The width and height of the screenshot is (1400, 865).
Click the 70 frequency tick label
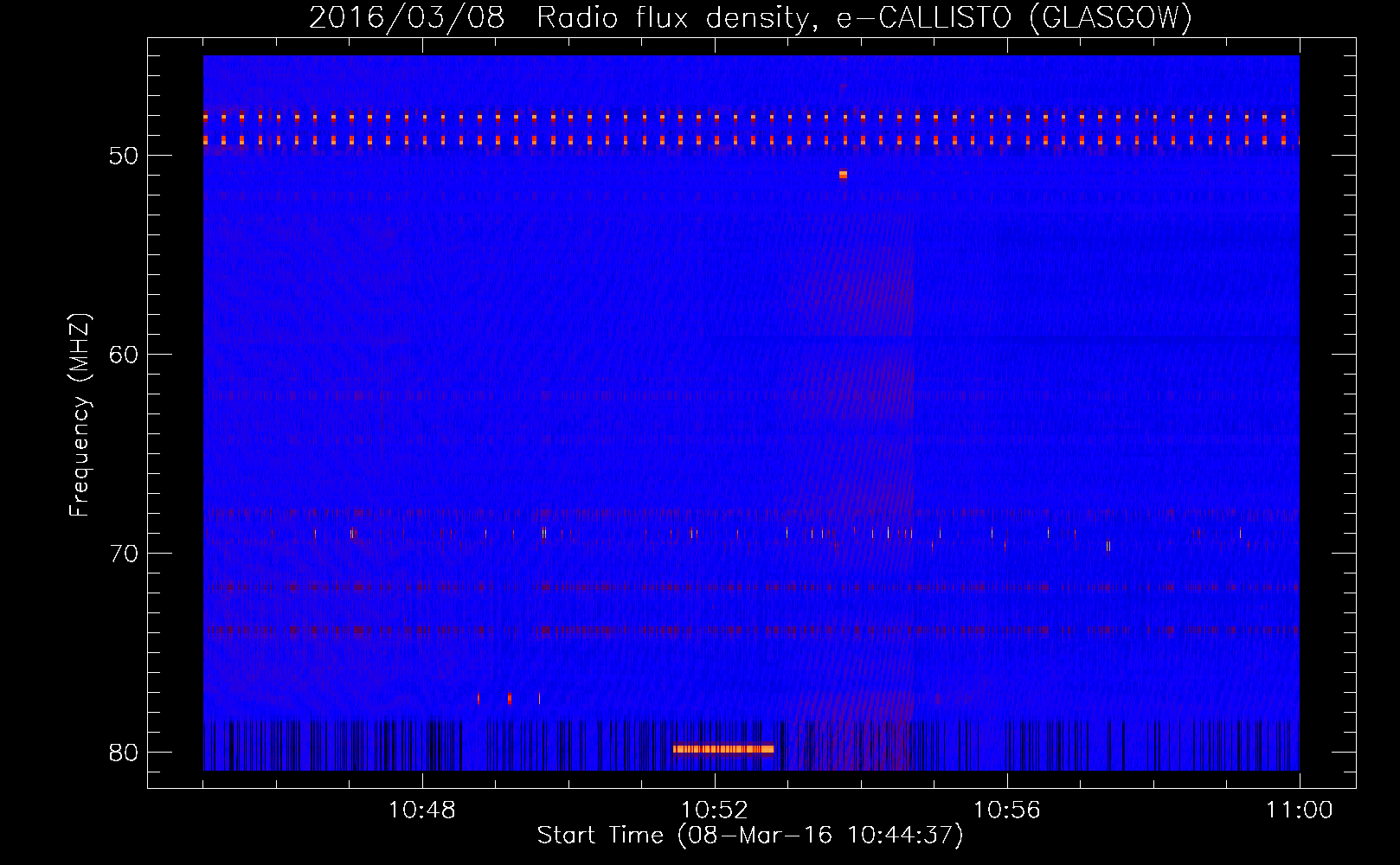coord(124,554)
